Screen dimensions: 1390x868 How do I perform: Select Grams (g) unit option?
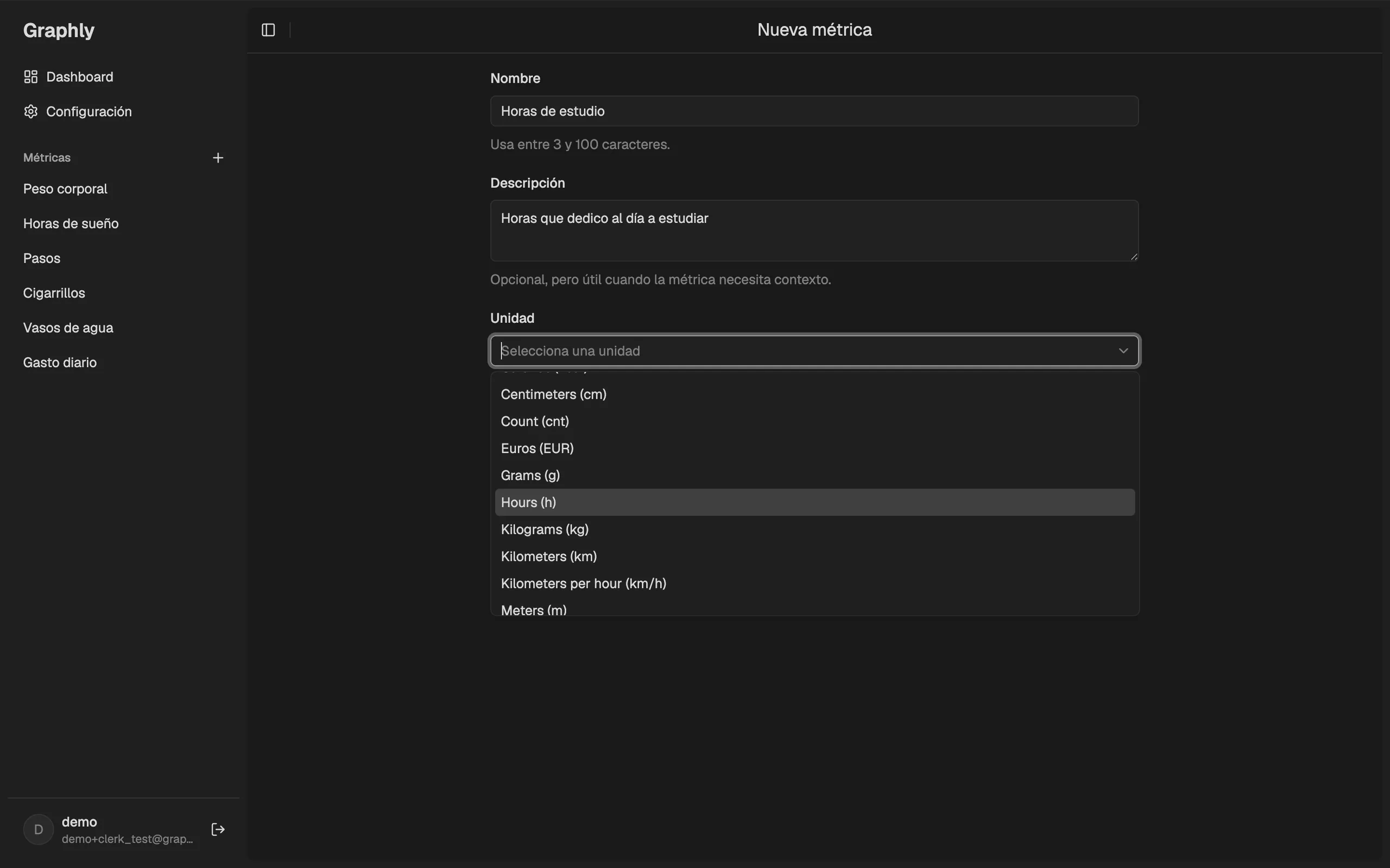814,476
